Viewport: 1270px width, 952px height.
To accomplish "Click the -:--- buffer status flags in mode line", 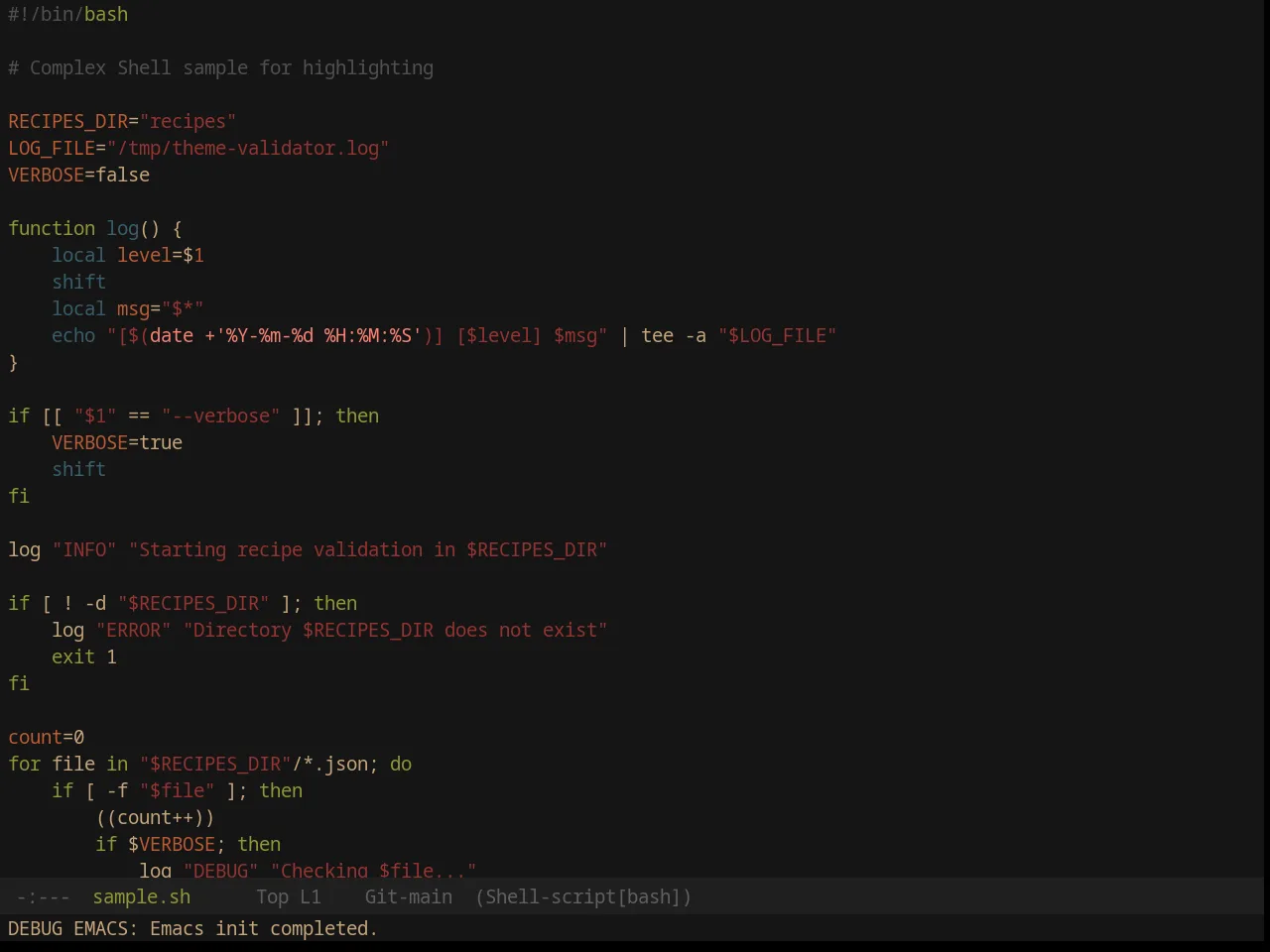I will (x=44, y=896).
